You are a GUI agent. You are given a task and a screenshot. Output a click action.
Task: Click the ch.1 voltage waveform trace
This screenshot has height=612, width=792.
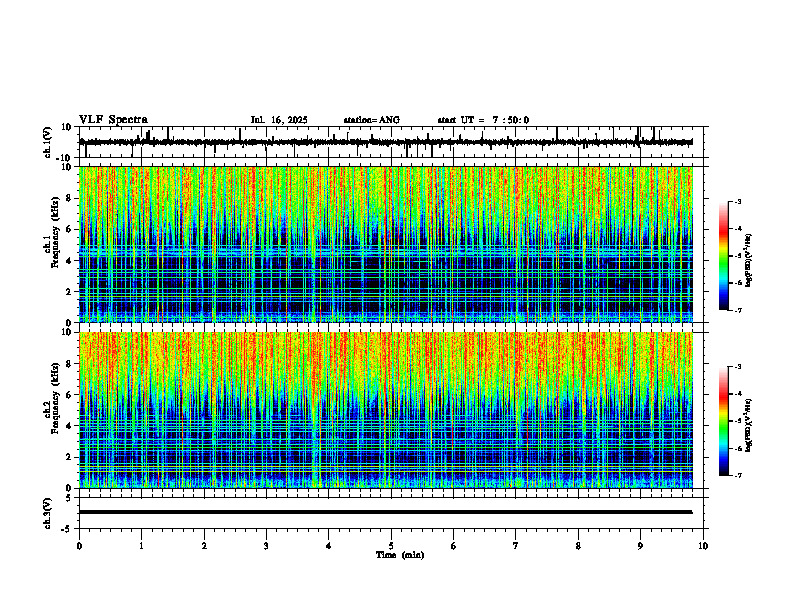point(386,142)
